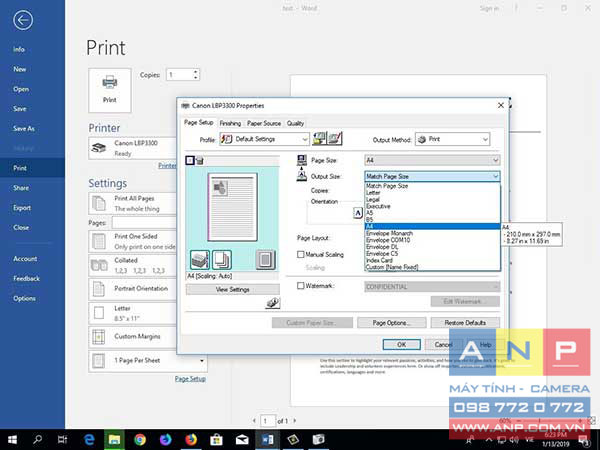Screen dimensions: 600x450
Task: Click the View Settings button
Action: [x=233, y=290]
